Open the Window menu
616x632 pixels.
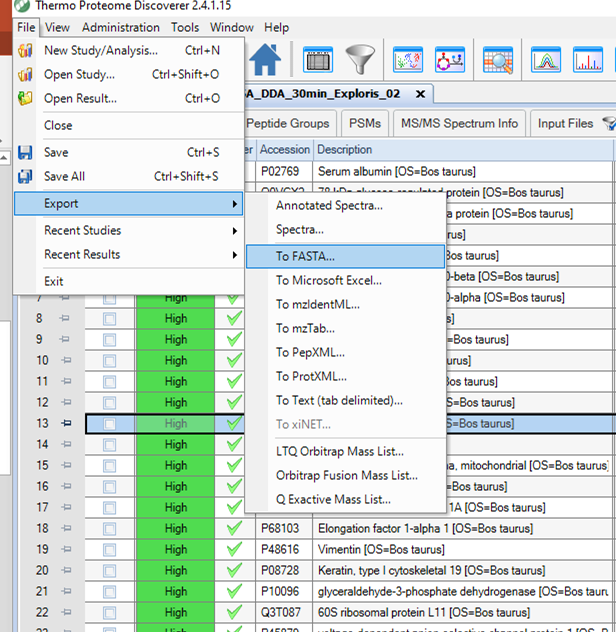[x=231, y=27]
